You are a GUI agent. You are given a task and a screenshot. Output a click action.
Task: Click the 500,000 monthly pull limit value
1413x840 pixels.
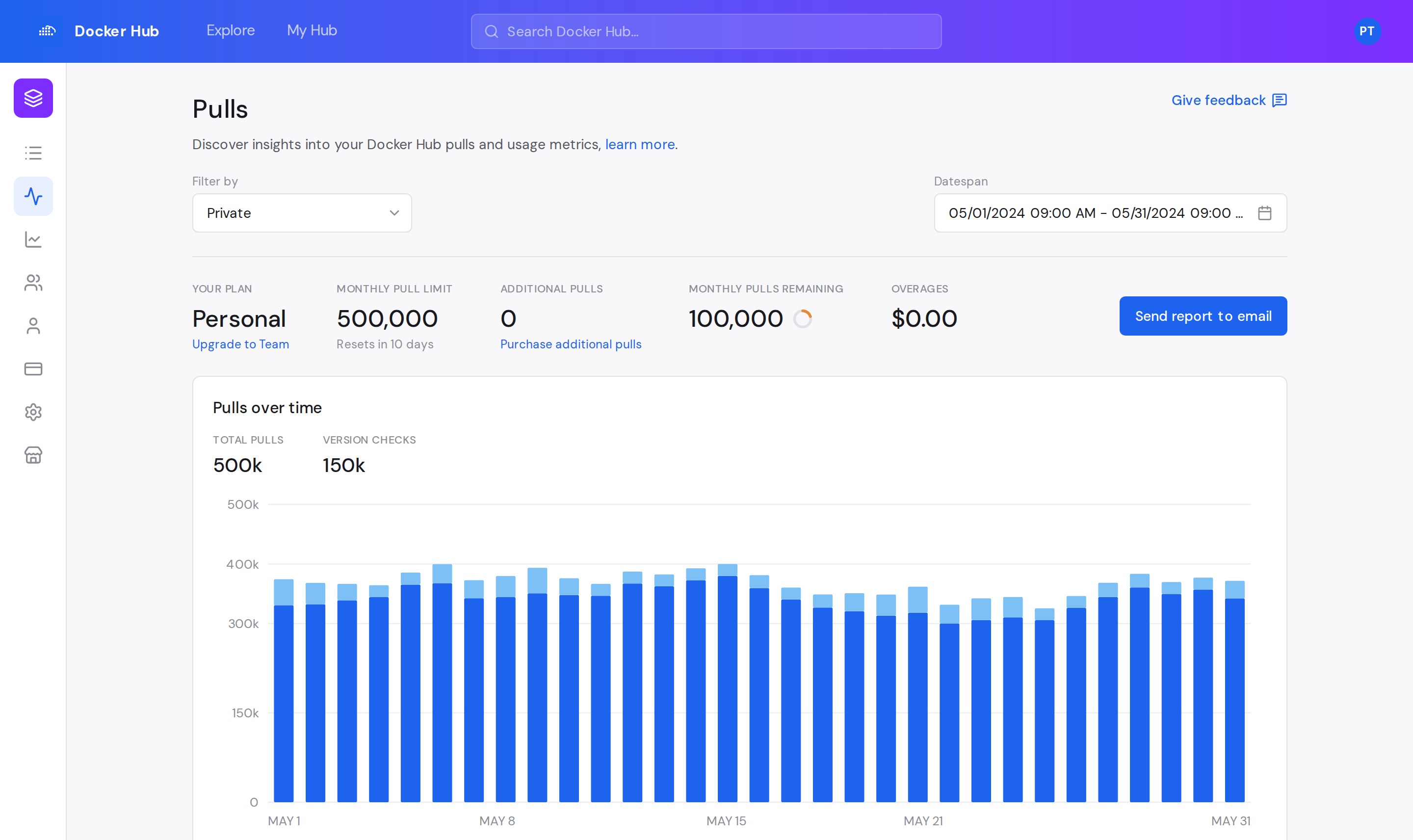pyautogui.click(x=387, y=318)
